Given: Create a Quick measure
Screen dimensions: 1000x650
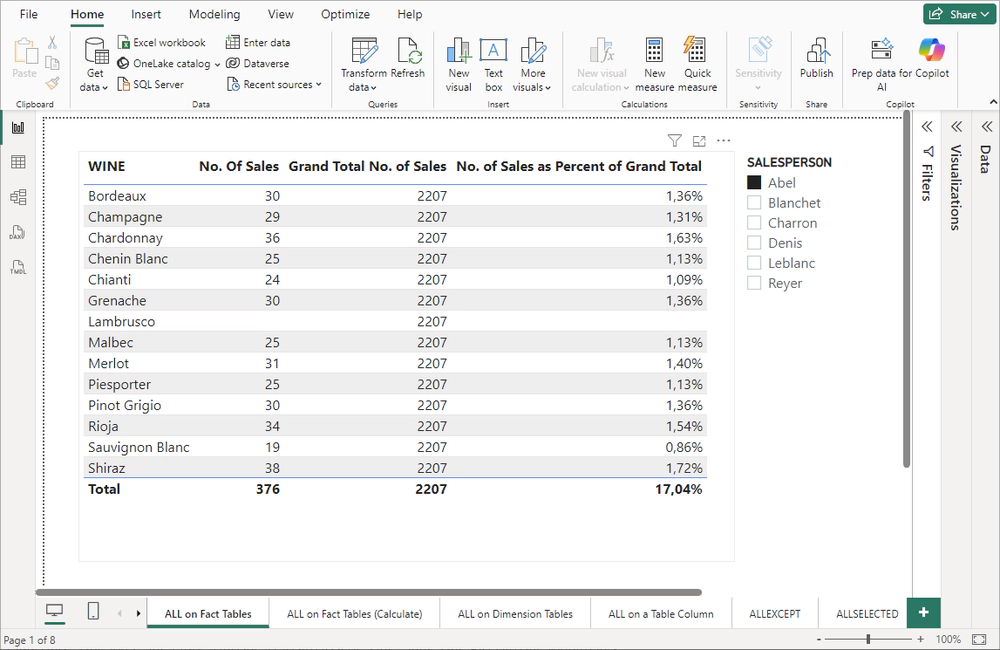Looking at the screenshot, I should point(697,64).
